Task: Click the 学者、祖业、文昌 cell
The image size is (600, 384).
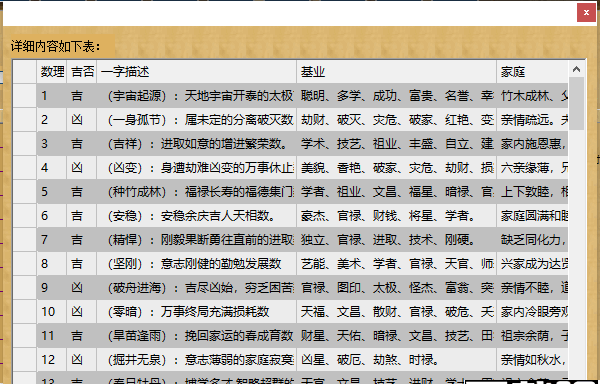Action: (x=396, y=192)
